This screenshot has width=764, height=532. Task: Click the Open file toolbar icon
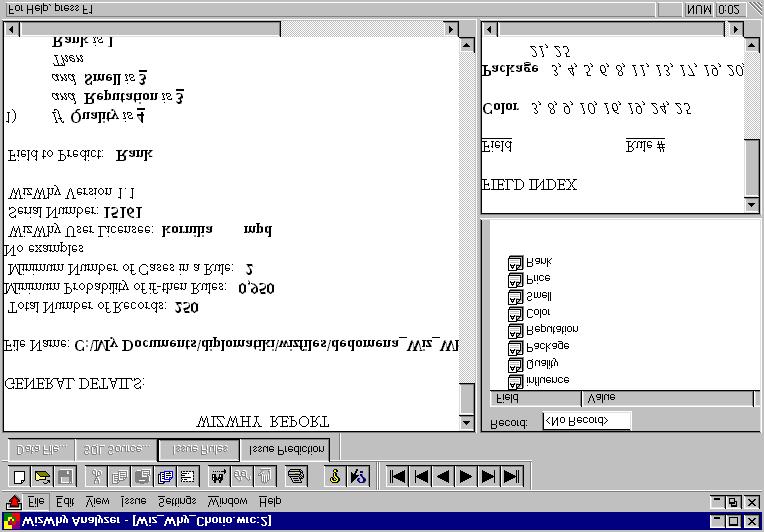pos(42,476)
